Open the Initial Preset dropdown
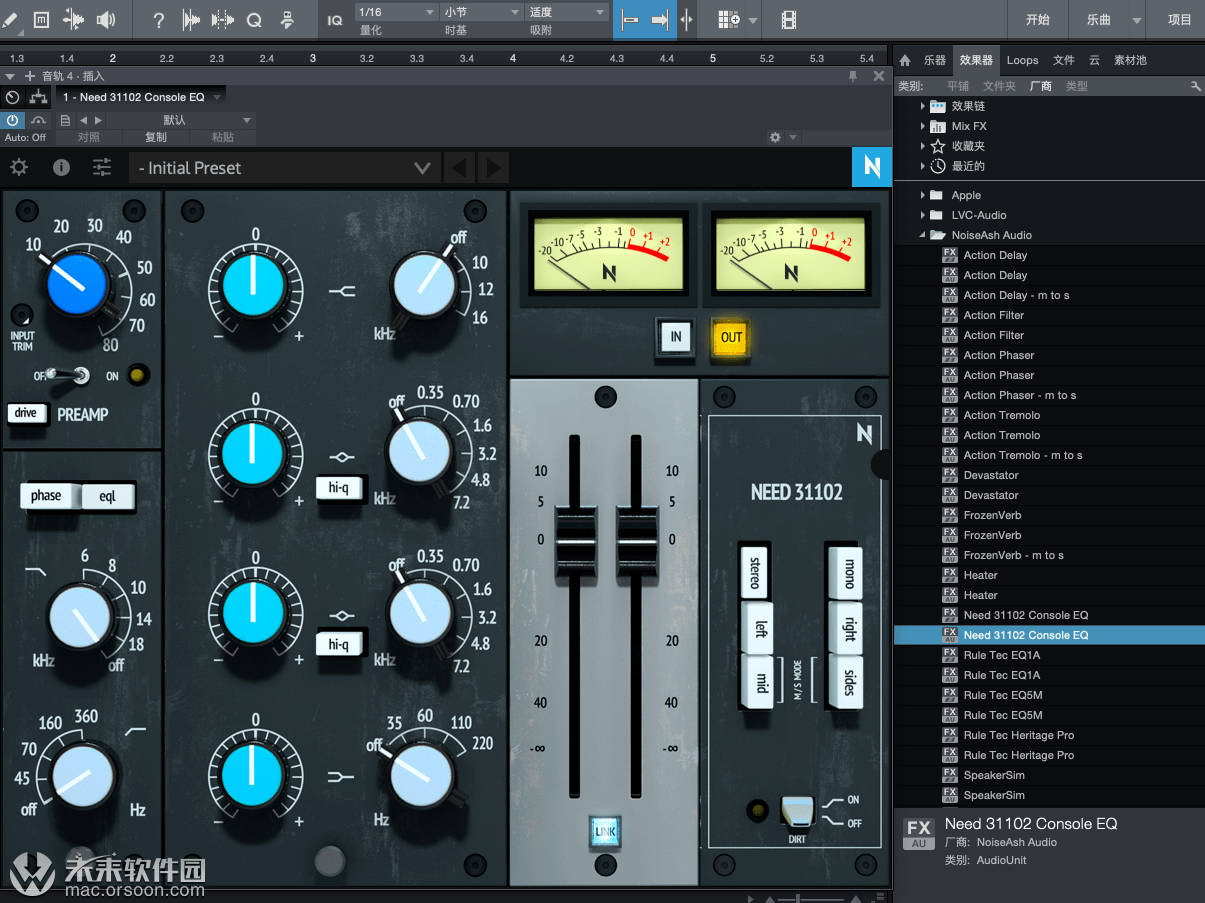The image size is (1205, 903). point(285,167)
